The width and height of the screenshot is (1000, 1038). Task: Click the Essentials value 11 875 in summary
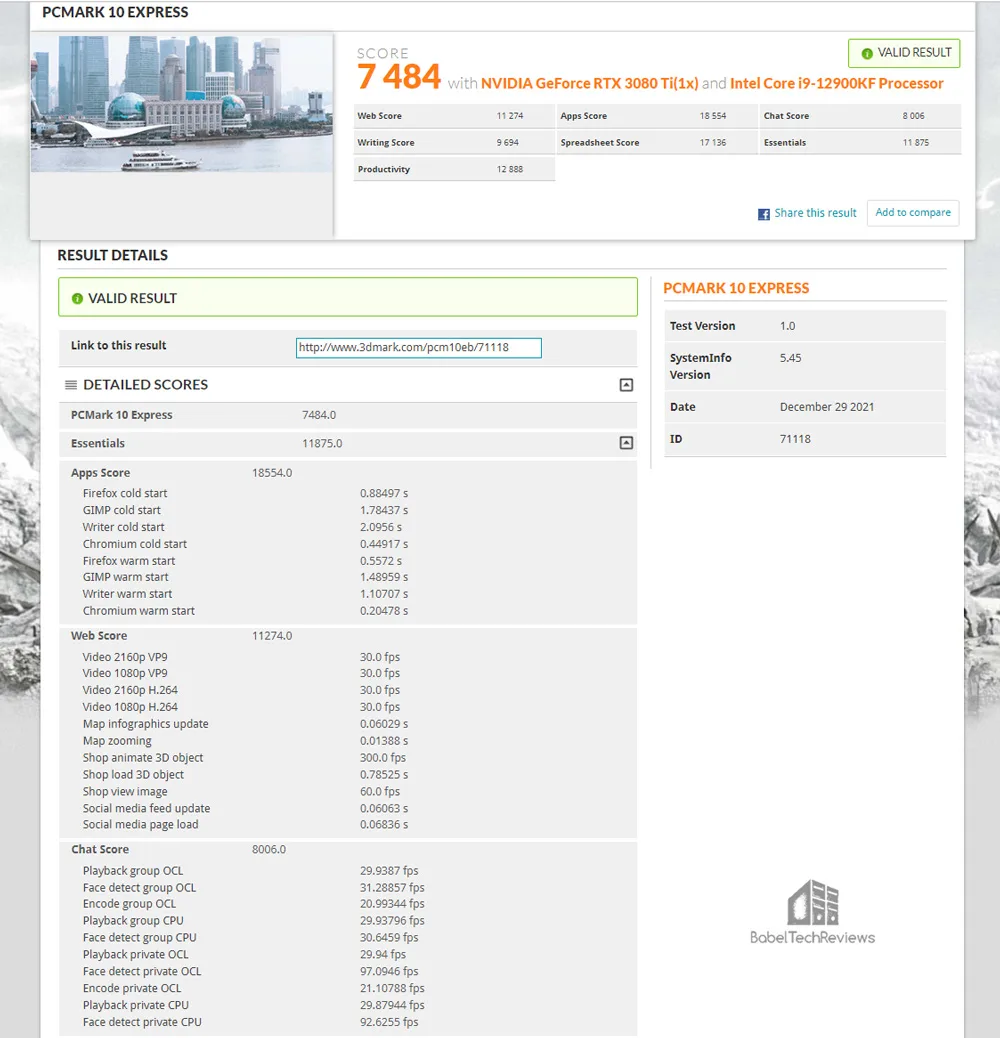click(916, 142)
